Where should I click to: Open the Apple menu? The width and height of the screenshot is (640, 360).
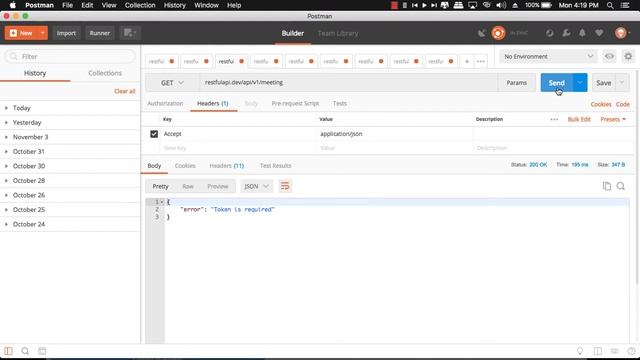click(13, 5)
